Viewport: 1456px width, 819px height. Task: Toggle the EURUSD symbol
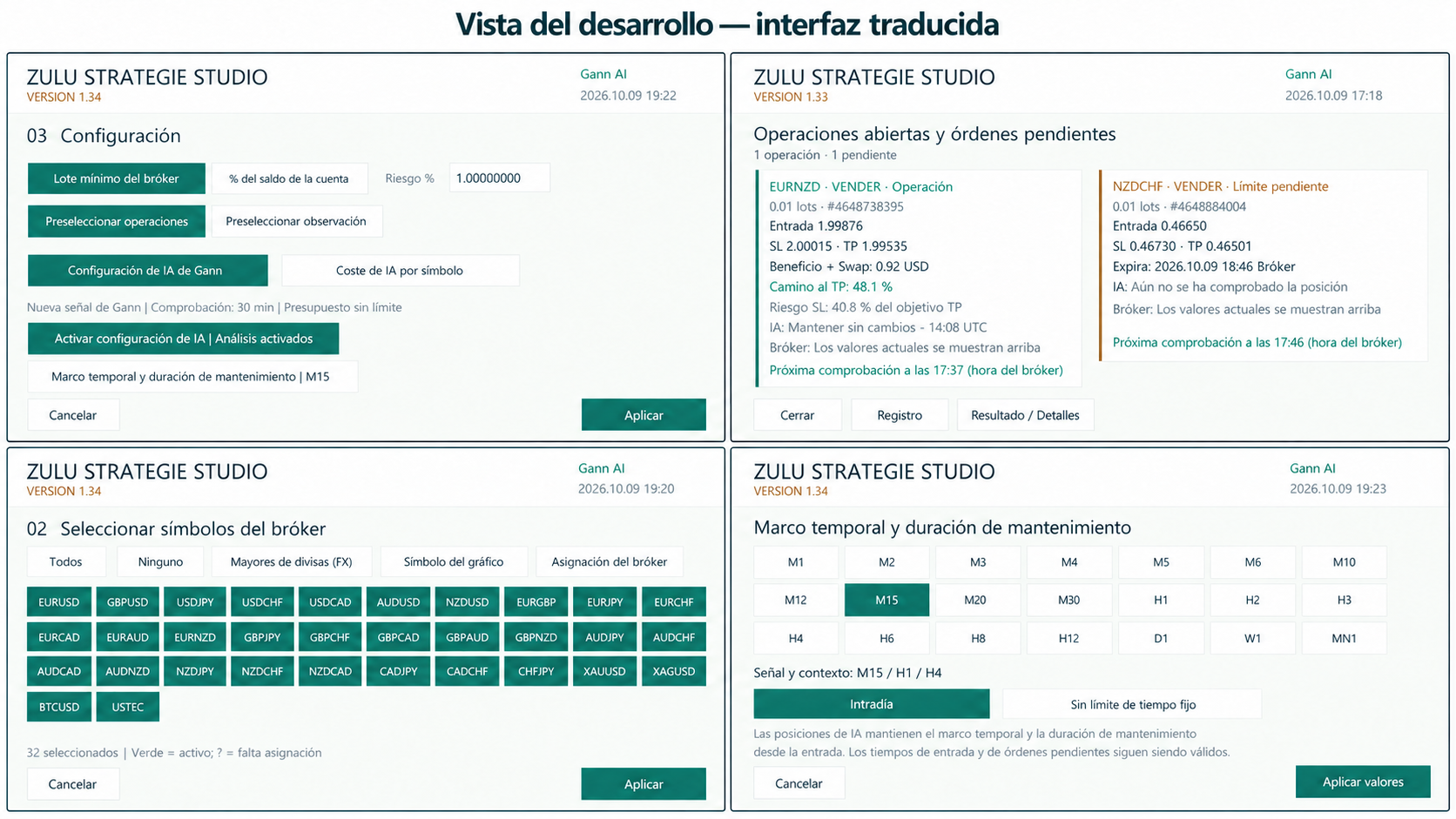[x=59, y=602]
